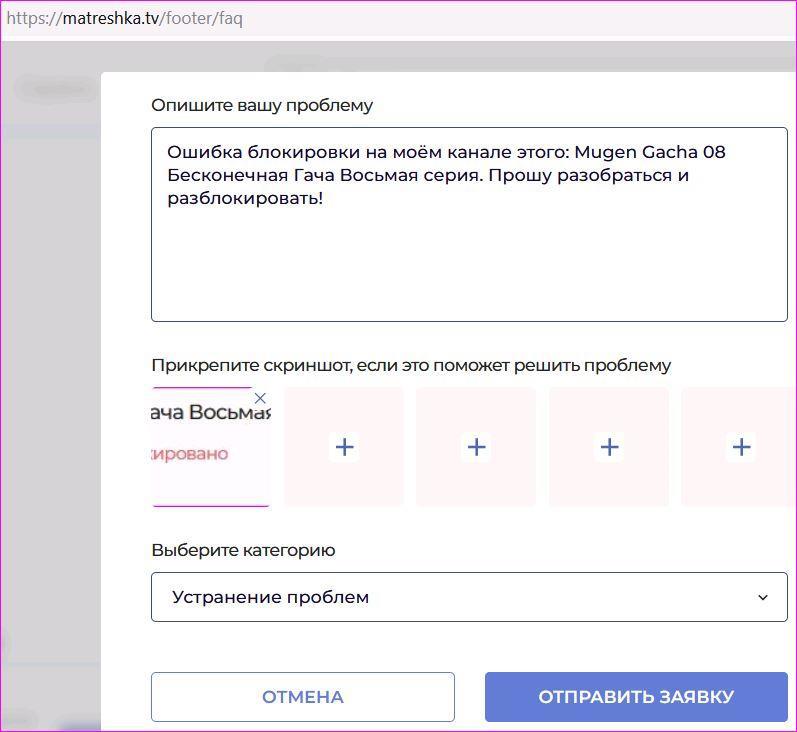The width and height of the screenshot is (797, 732).
Task: Click the "Прикрепите скриншот" label text
Action: click(x=410, y=365)
